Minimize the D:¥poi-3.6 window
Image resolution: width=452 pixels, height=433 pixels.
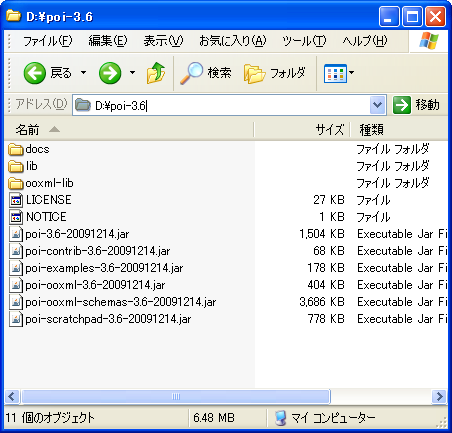(x=389, y=17)
